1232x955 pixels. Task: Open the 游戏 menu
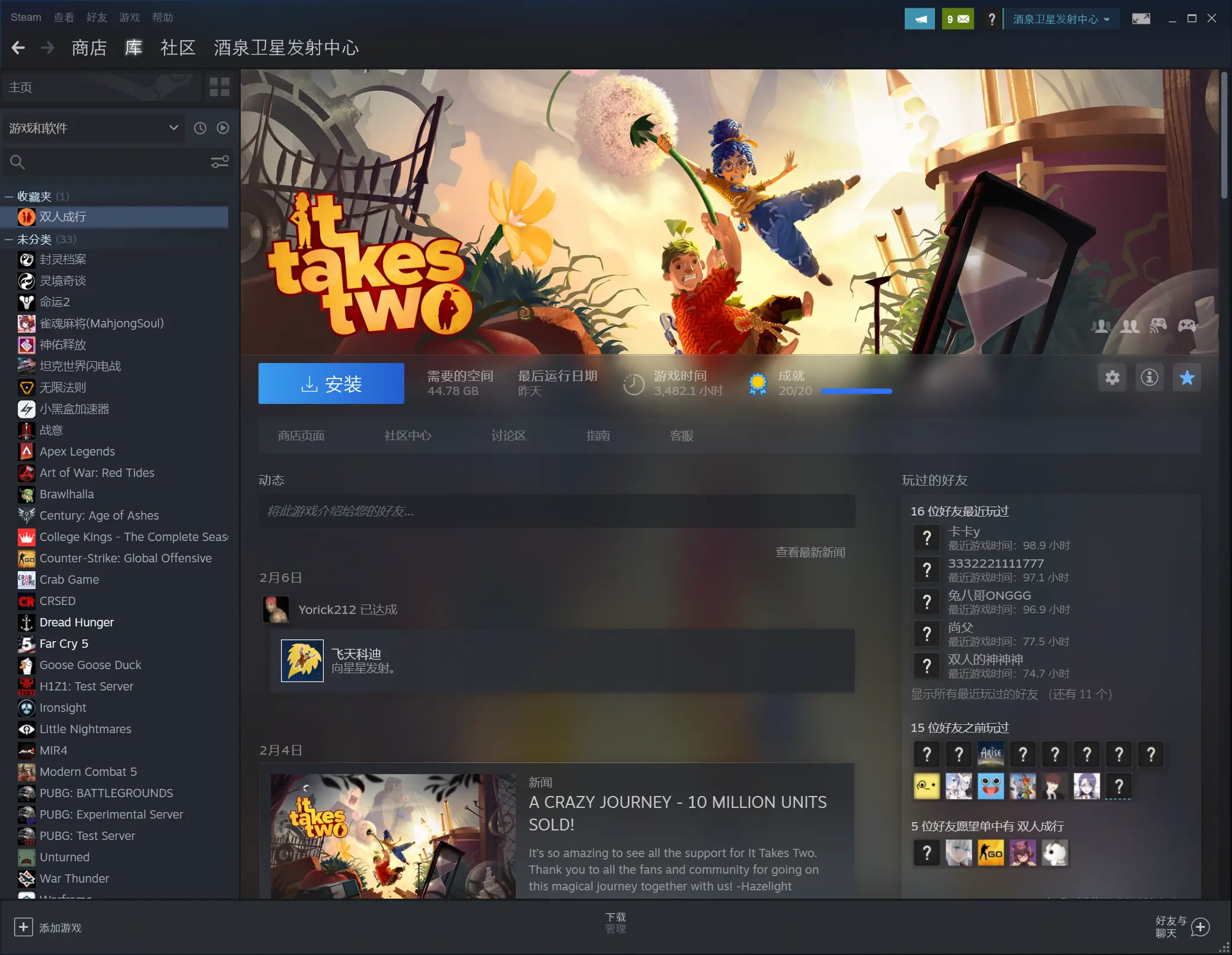tap(130, 17)
